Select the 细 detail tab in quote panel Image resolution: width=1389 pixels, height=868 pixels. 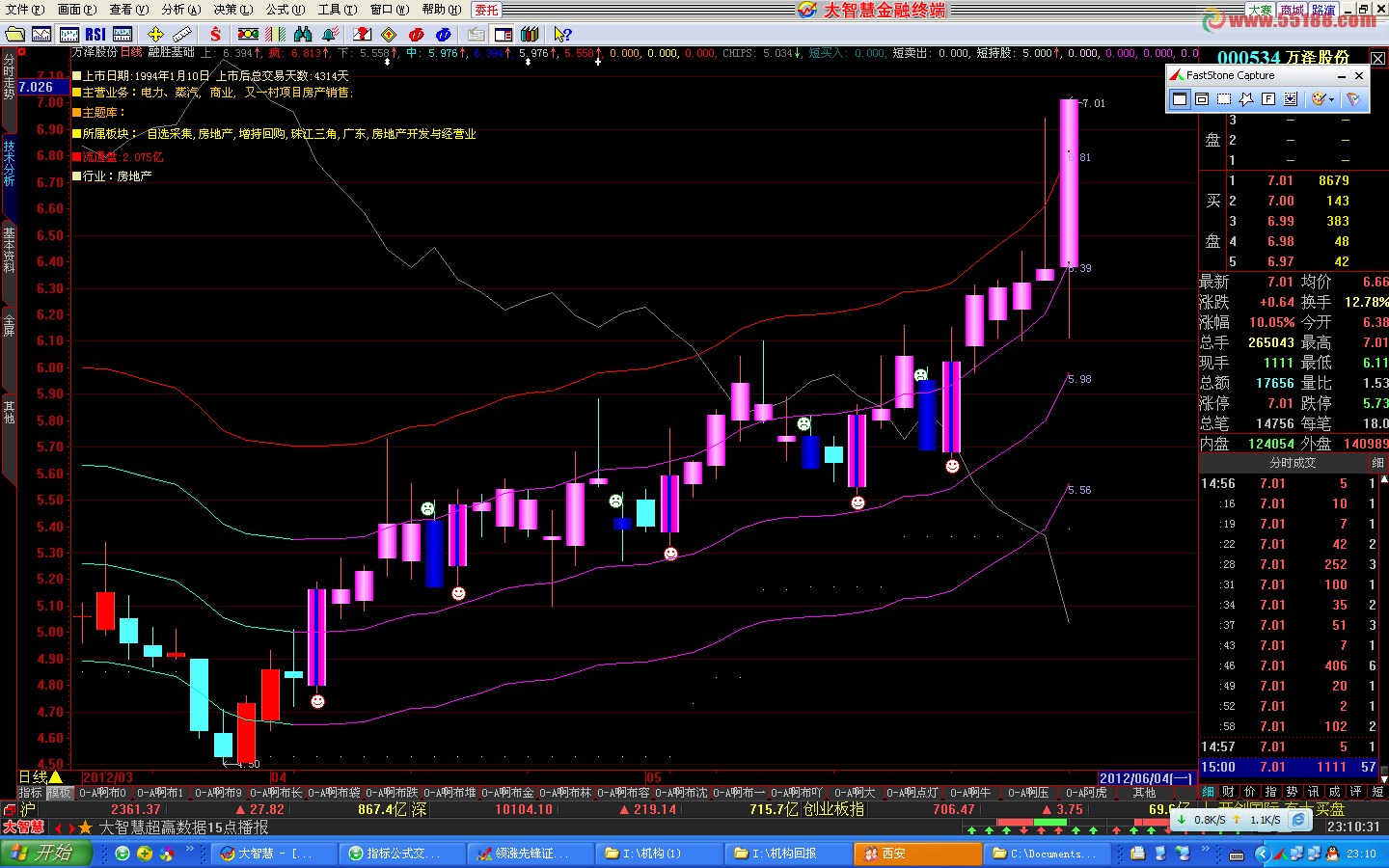pyautogui.click(x=1208, y=792)
